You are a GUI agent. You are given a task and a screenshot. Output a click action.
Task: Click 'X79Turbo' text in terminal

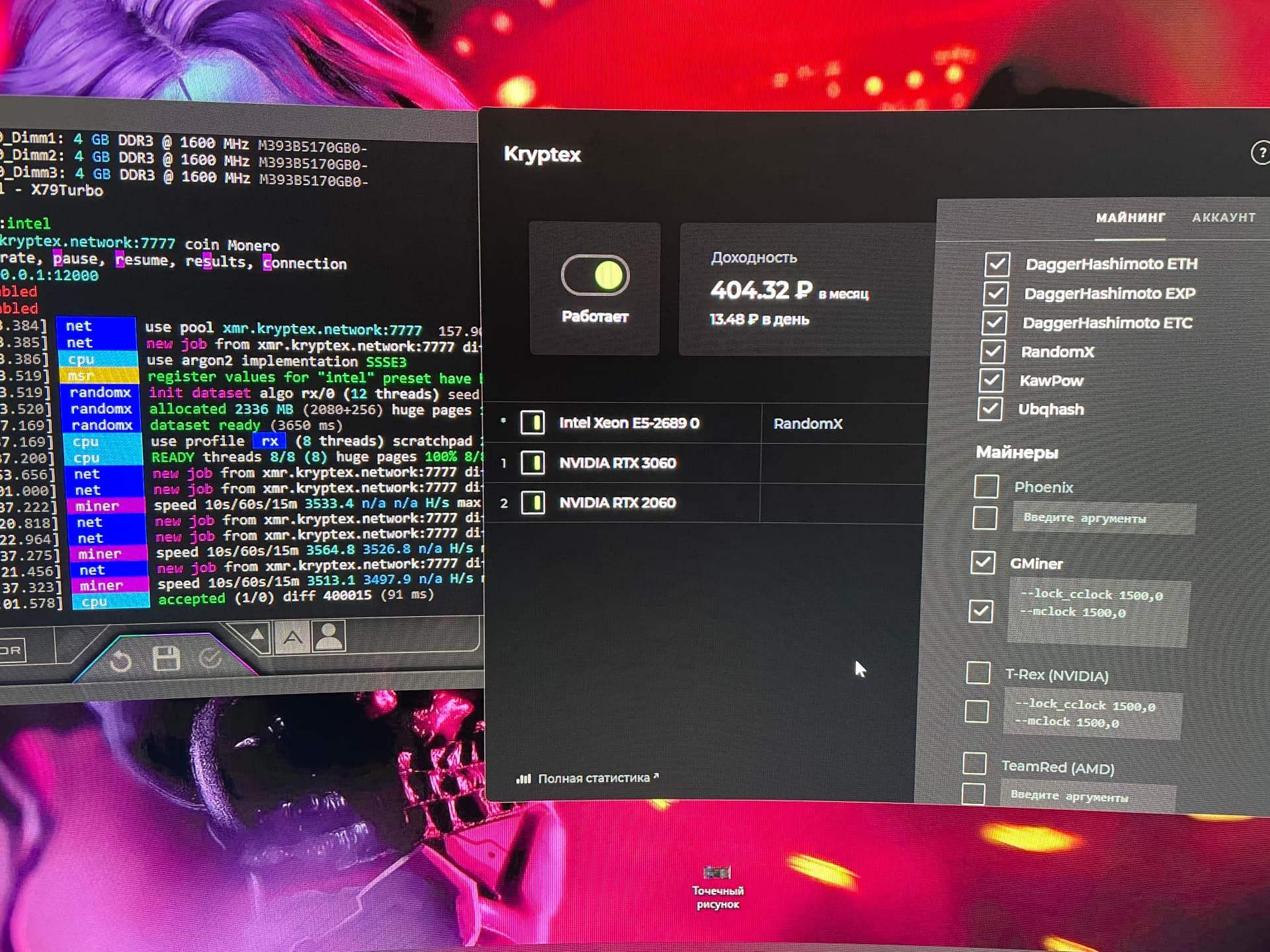[x=67, y=190]
